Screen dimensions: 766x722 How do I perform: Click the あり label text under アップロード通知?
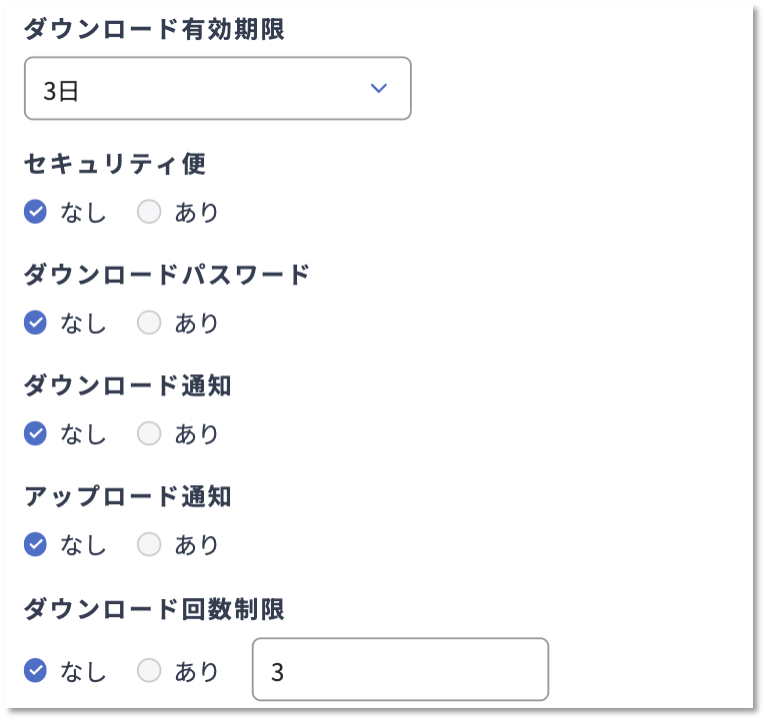196,546
